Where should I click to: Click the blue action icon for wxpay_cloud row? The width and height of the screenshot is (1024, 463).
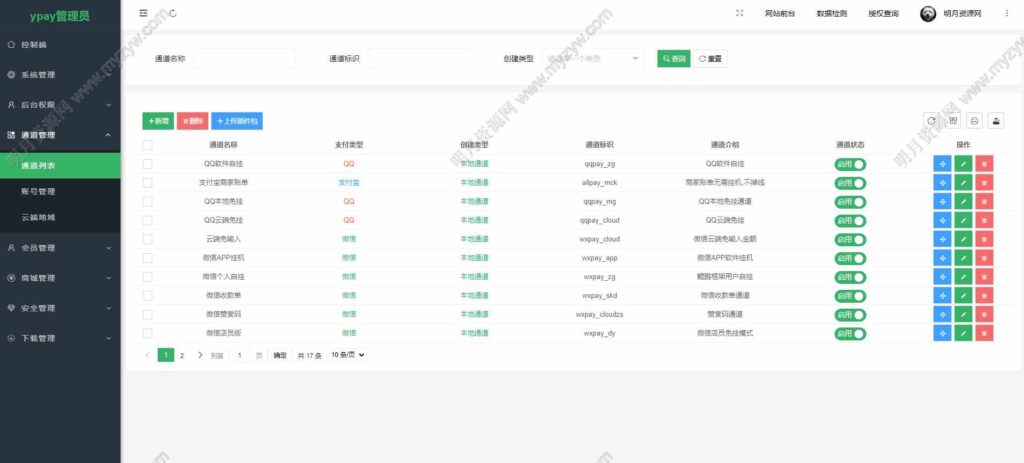click(x=942, y=239)
